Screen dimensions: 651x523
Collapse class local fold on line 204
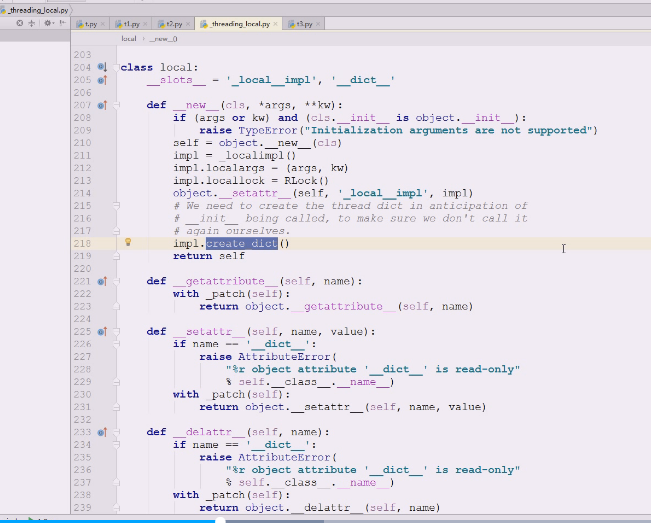[116, 67]
